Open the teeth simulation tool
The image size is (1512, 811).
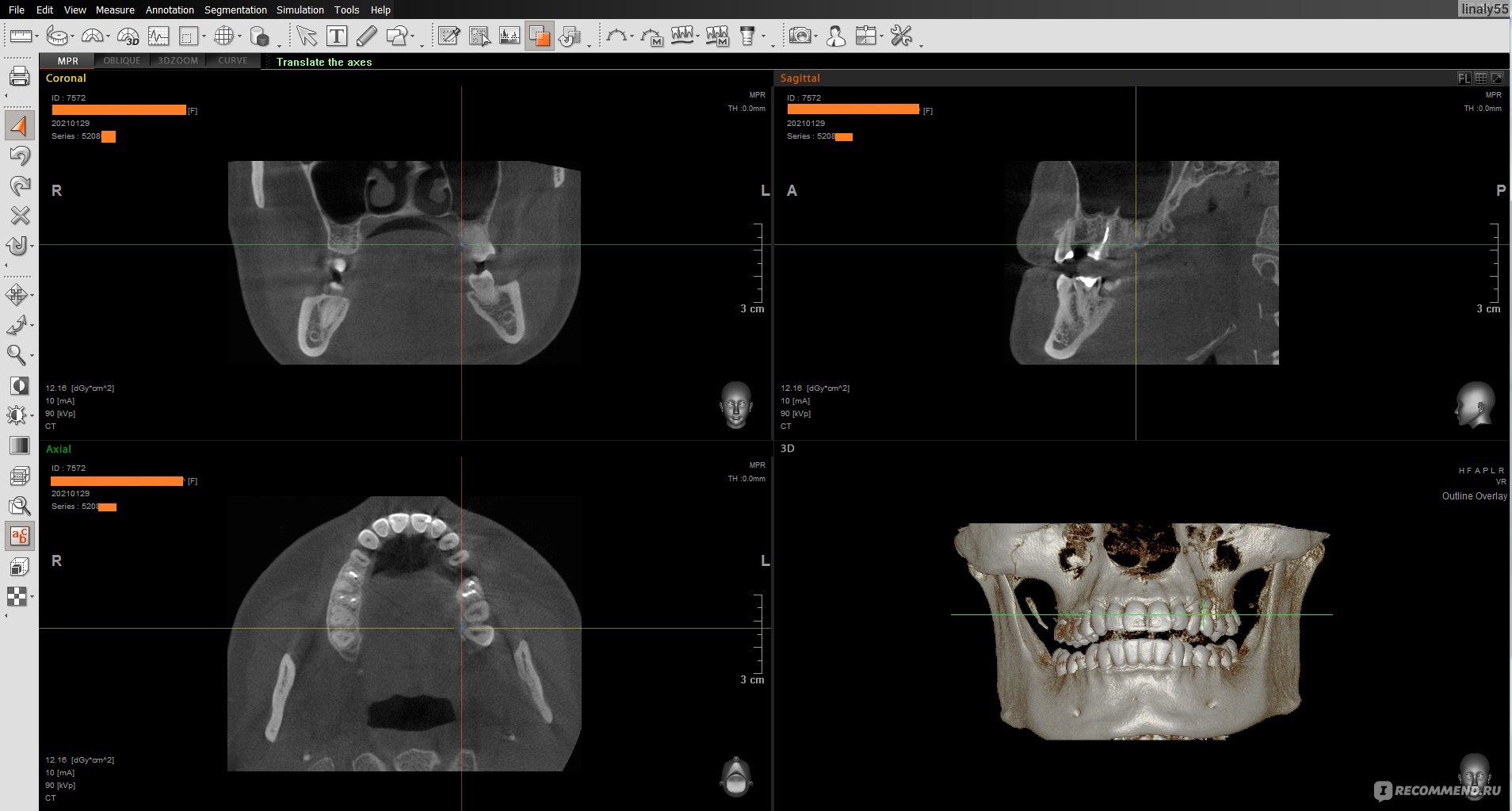click(x=682, y=36)
